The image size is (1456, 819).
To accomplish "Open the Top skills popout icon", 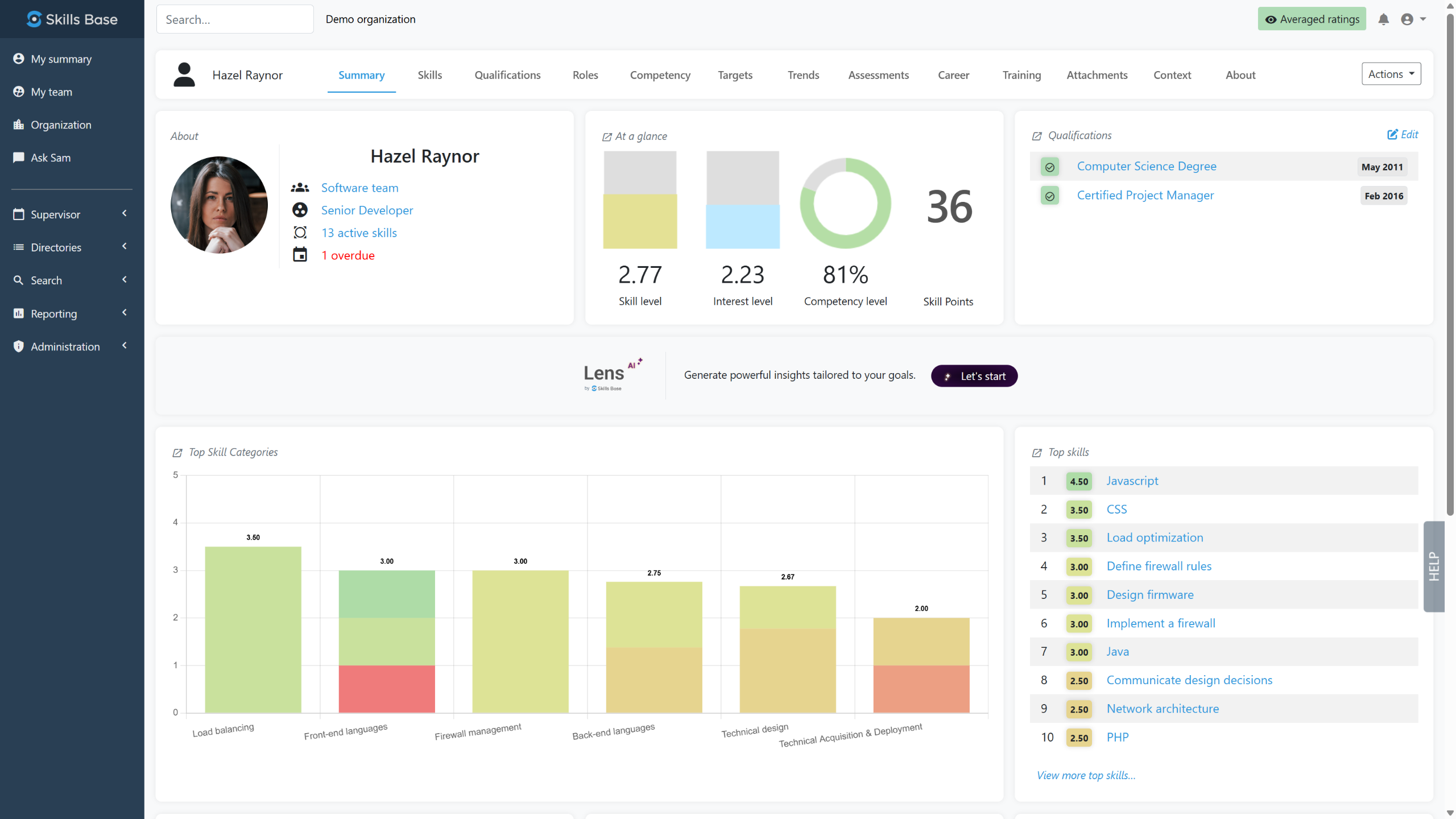I will (1037, 453).
